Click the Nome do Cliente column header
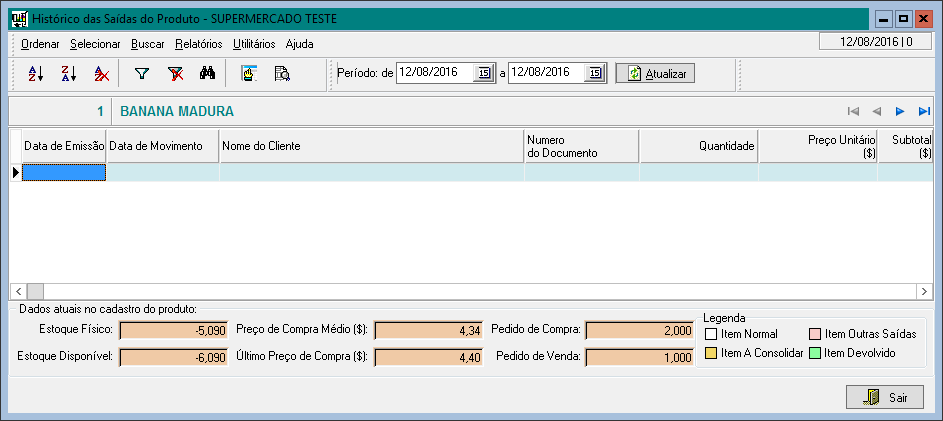 click(x=371, y=146)
